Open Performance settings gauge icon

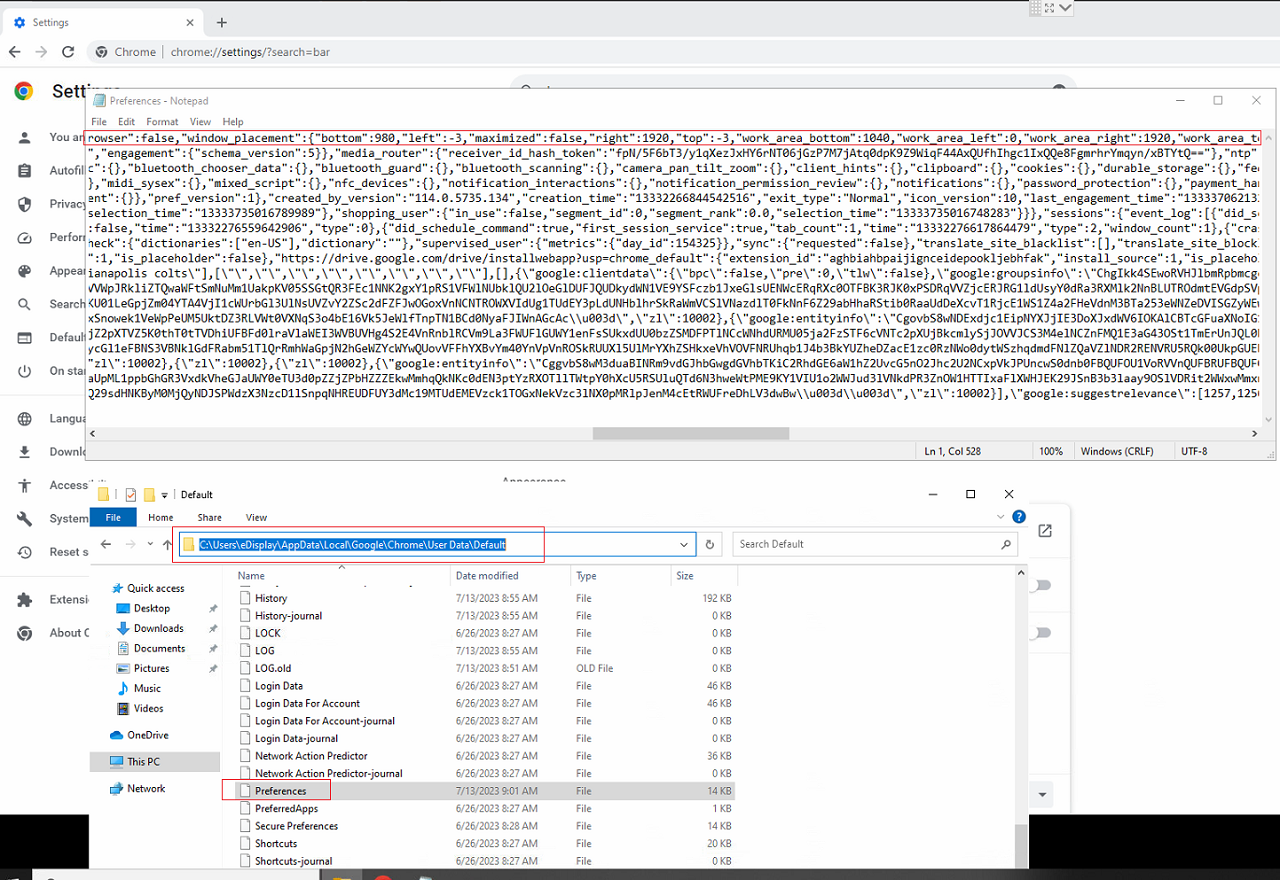pos(25,238)
